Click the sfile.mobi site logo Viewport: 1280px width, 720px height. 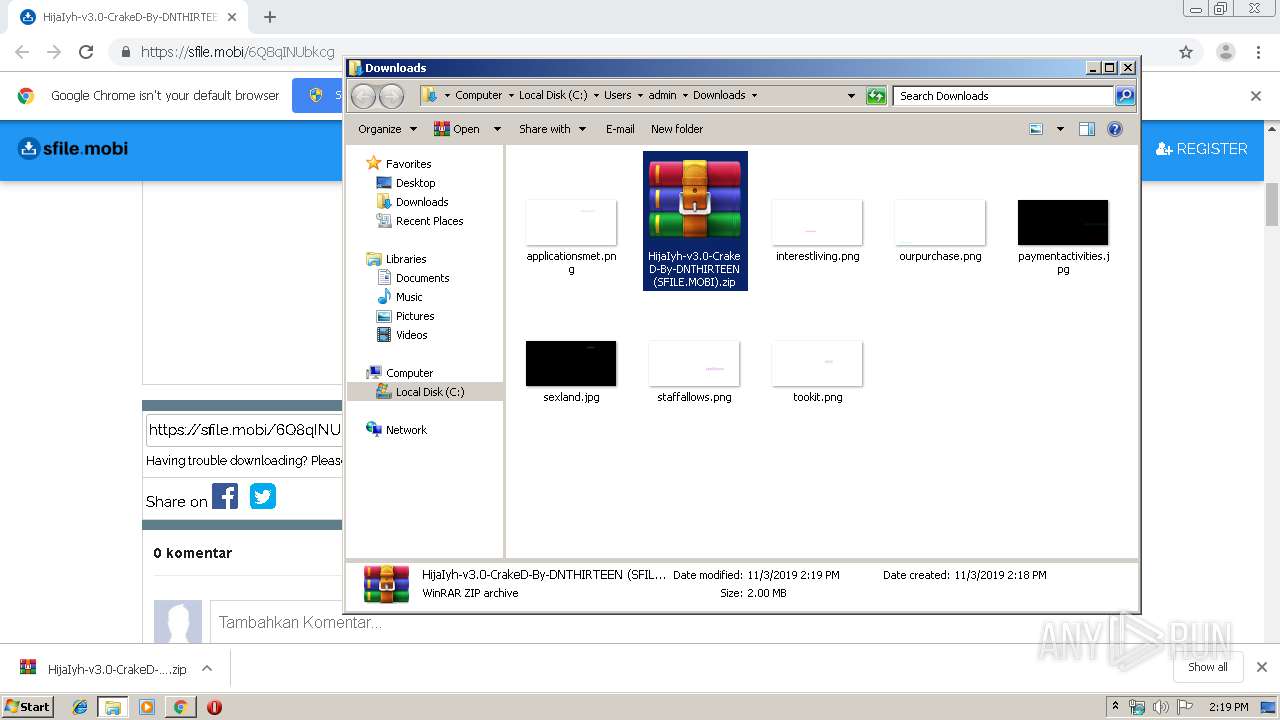pos(73,149)
